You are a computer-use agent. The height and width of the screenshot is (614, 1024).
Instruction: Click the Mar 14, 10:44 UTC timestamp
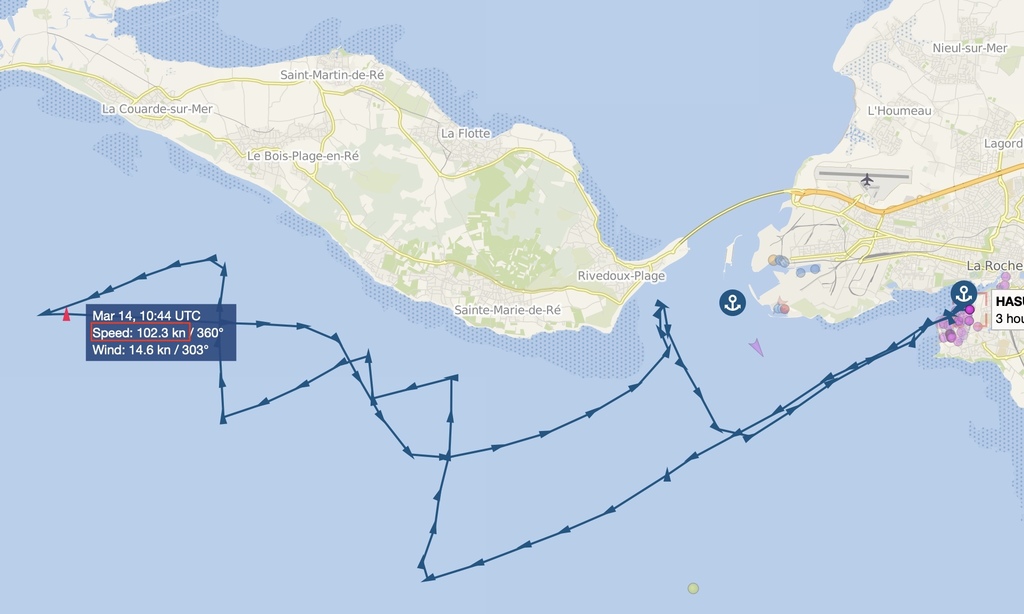coord(146,315)
